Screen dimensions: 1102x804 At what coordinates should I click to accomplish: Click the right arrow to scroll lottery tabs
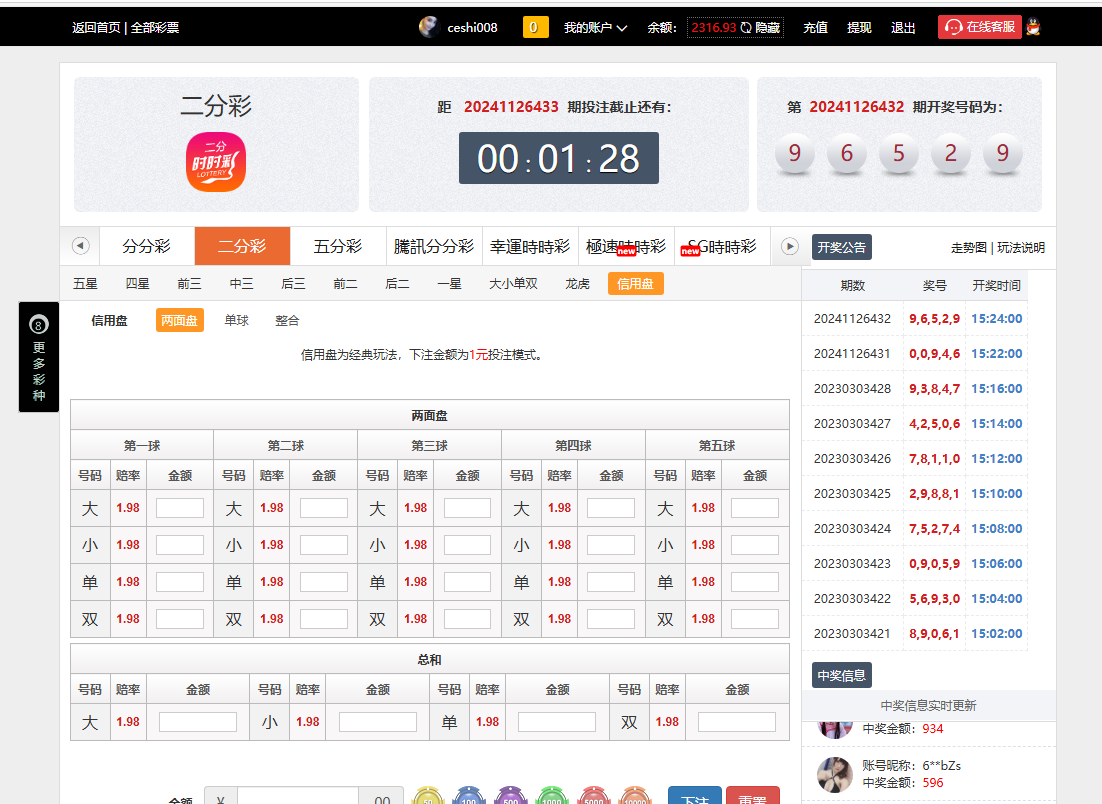point(789,245)
